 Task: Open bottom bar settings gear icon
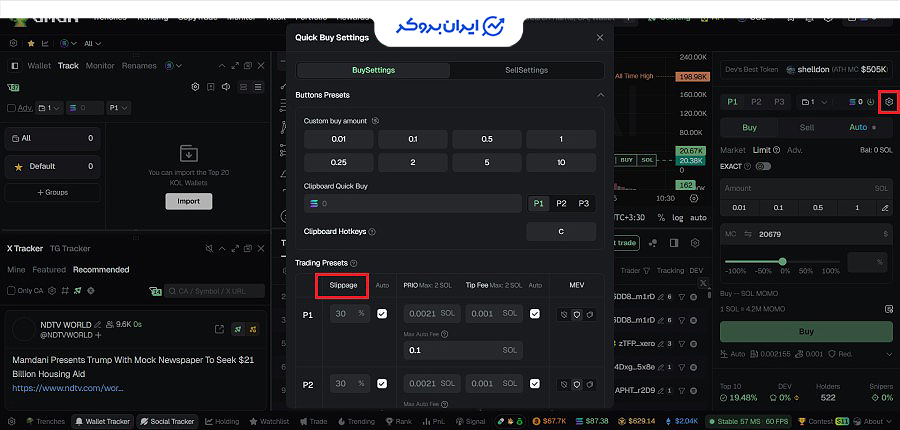[x=11, y=421]
